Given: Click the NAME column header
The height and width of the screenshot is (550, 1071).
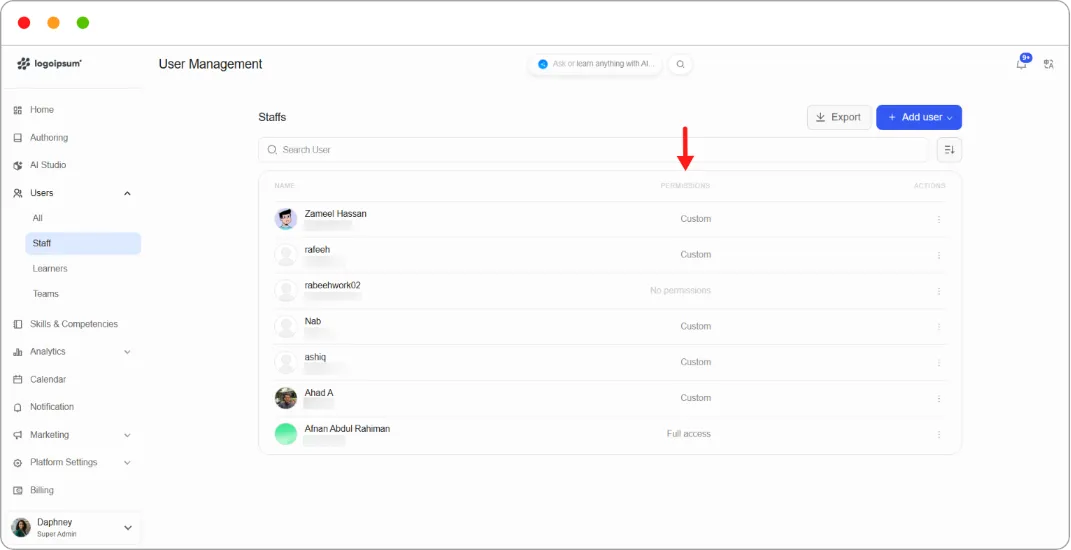Looking at the screenshot, I should point(284,186).
